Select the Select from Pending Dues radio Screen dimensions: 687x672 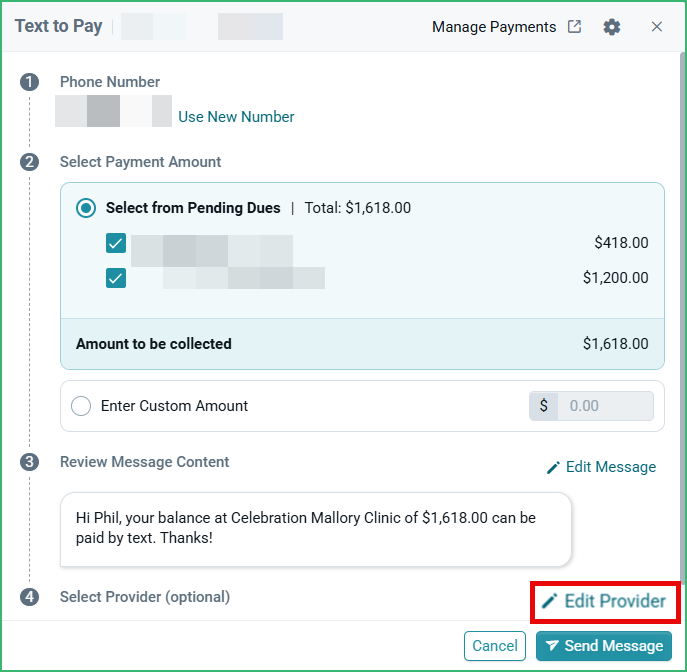[86, 208]
